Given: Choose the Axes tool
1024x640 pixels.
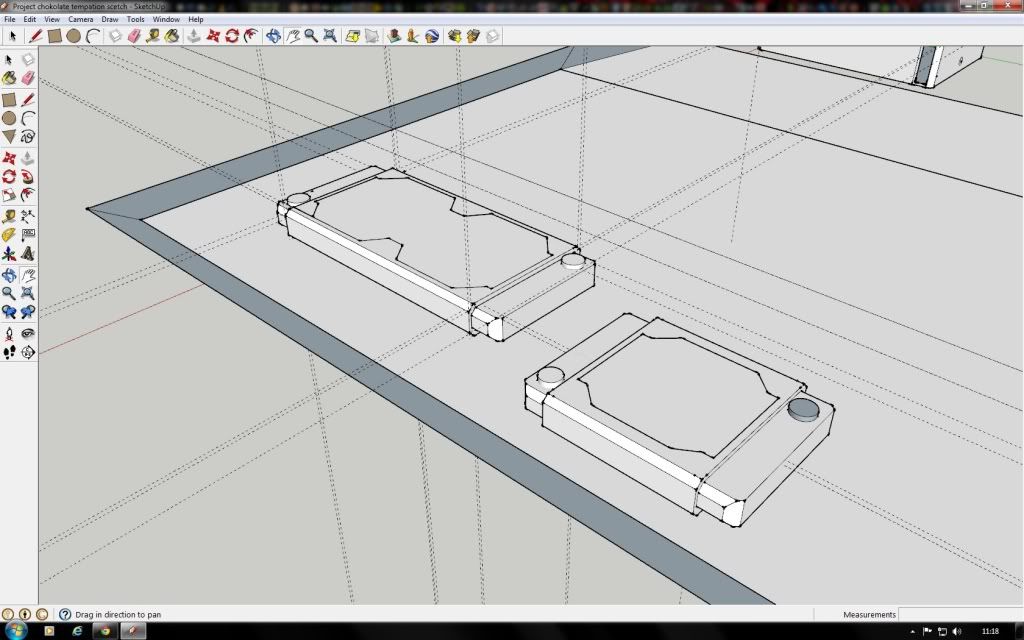Looking at the screenshot, I should [x=9, y=253].
